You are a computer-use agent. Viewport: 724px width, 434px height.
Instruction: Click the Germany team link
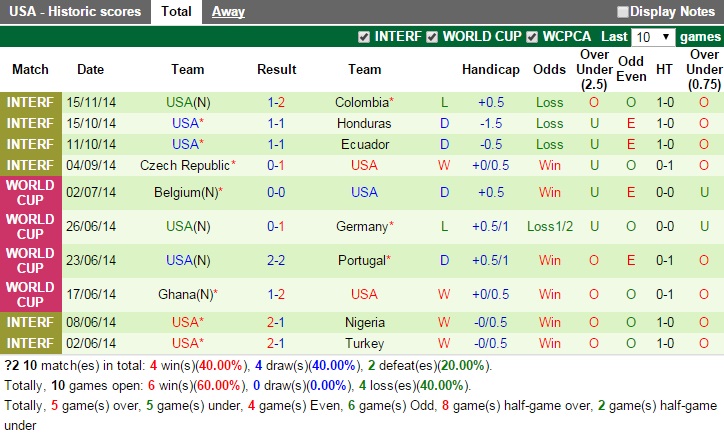click(x=362, y=226)
